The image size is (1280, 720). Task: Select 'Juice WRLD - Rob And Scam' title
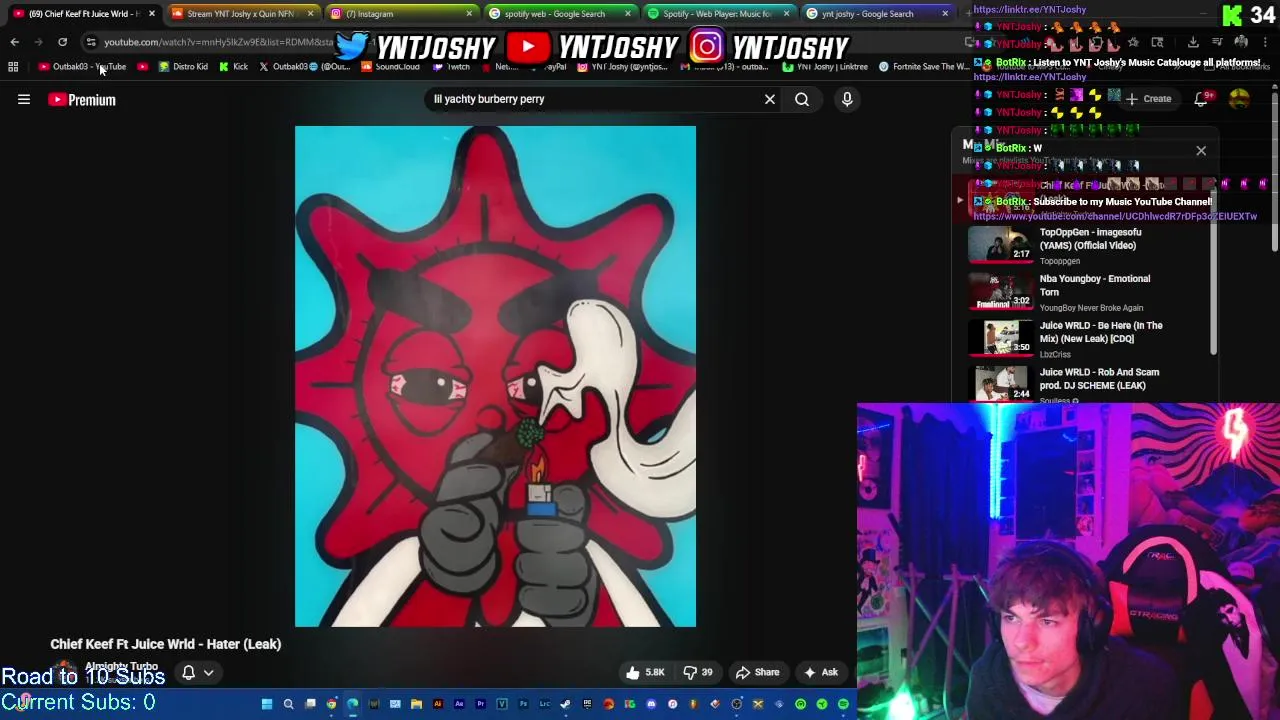point(1099,378)
